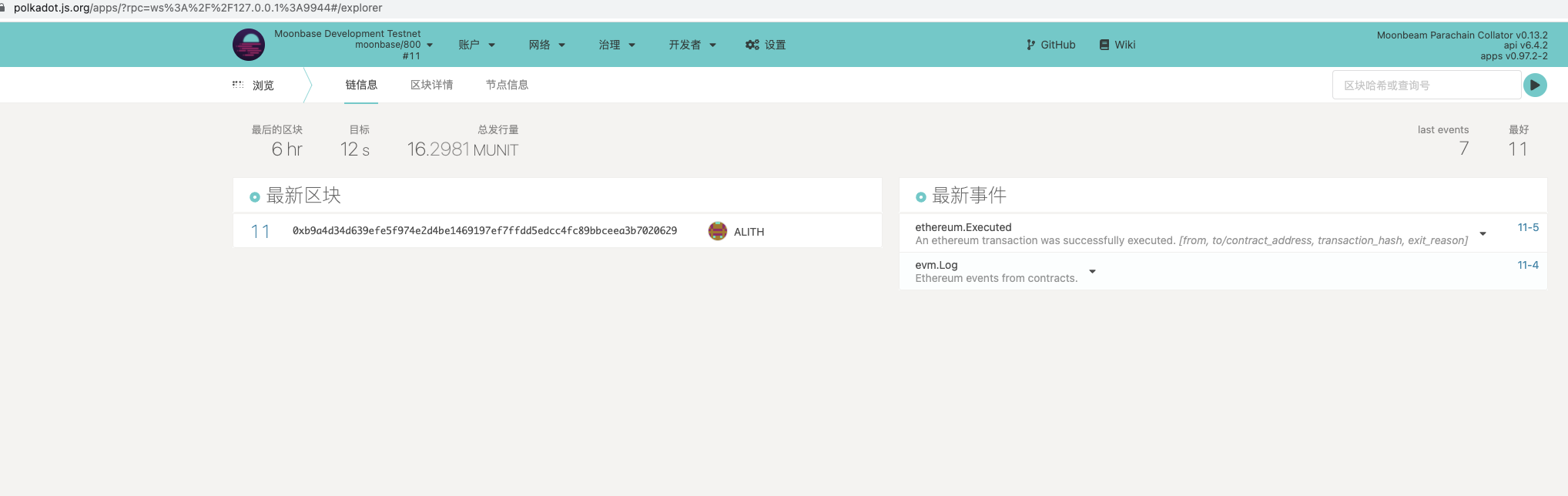Click the 最好 best block value 11
This screenshot has height=496, width=1568.
(1518, 149)
